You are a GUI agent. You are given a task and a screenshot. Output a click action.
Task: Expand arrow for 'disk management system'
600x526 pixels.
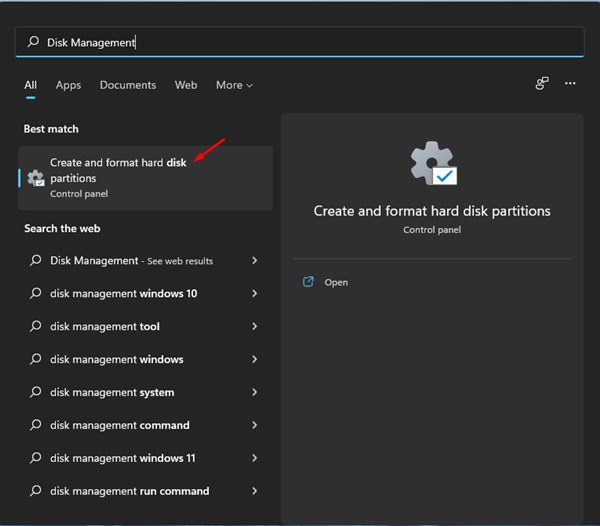(x=255, y=392)
